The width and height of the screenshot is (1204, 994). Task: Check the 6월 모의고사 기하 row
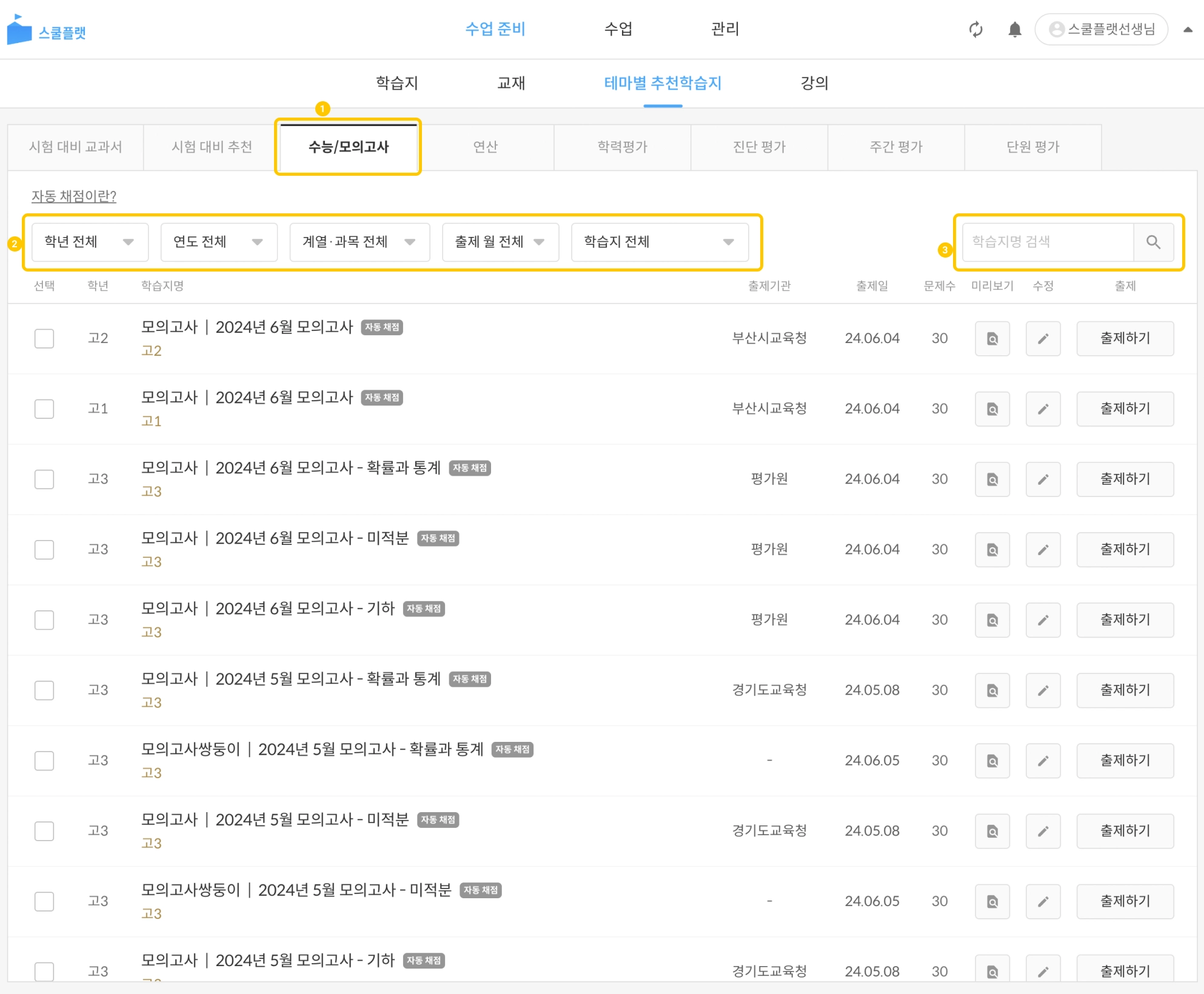pyautogui.click(x=44, y=619)
